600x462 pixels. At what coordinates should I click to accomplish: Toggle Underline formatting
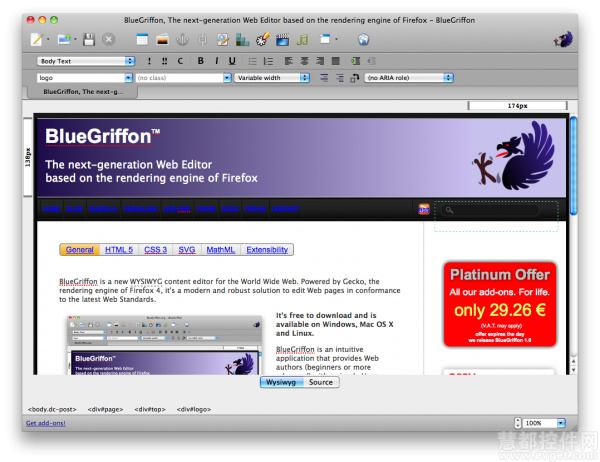point(232,61)
